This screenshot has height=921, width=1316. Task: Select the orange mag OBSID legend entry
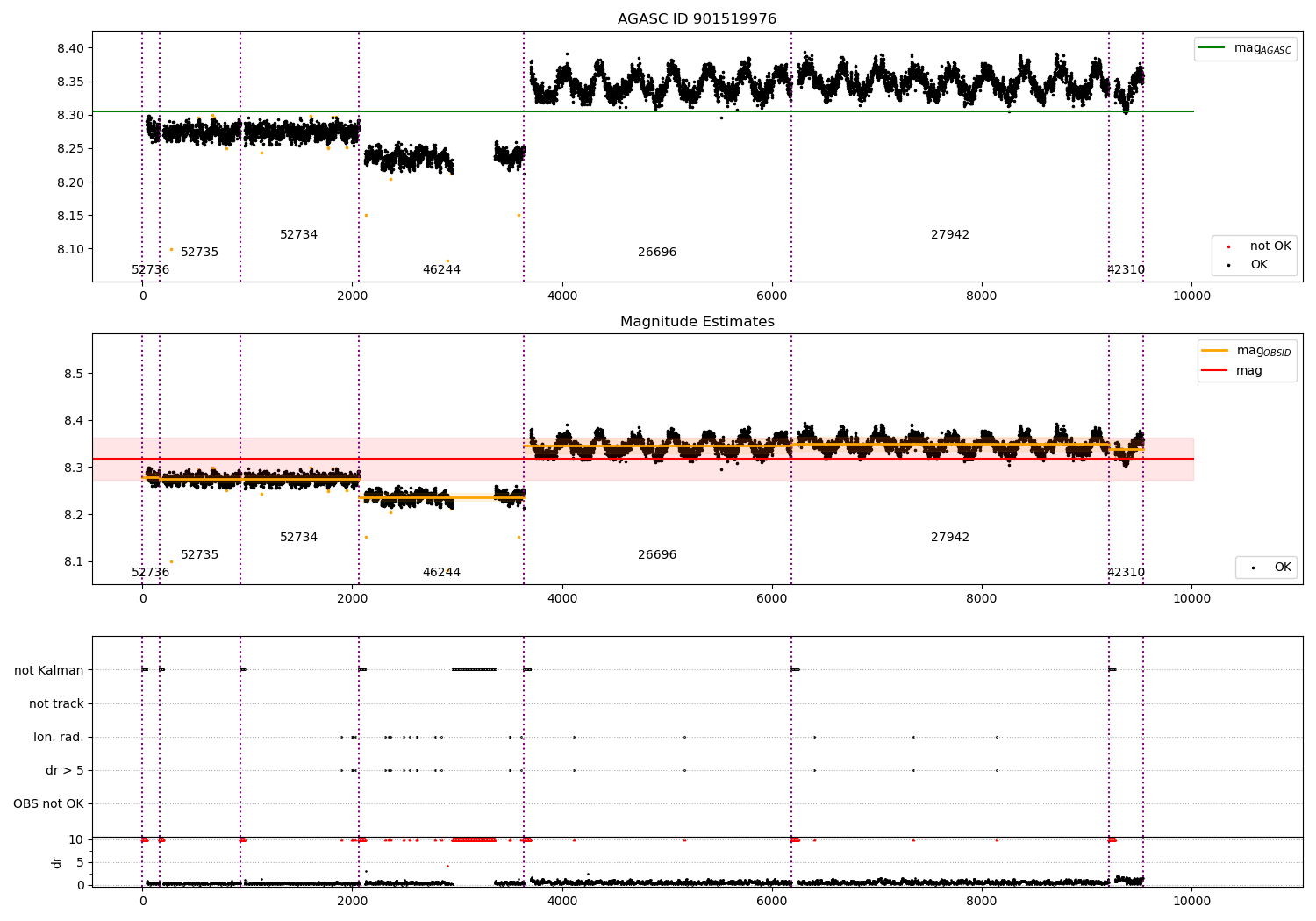point(1246,351)
